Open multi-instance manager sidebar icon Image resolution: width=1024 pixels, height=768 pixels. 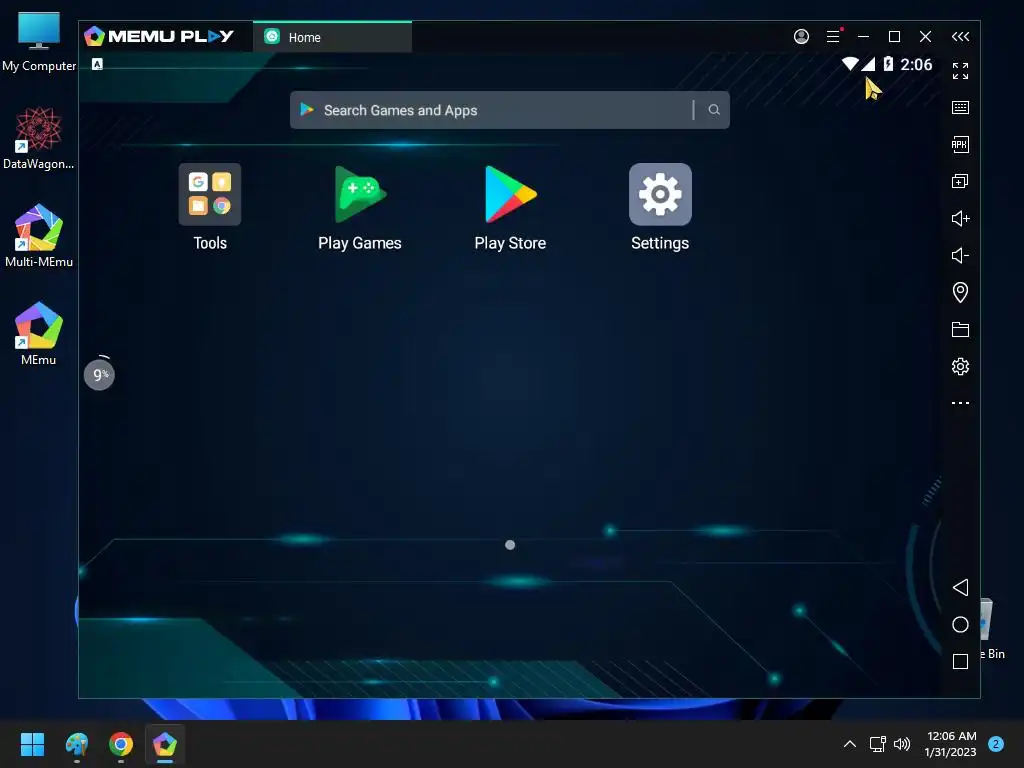[x=960, y=181]
